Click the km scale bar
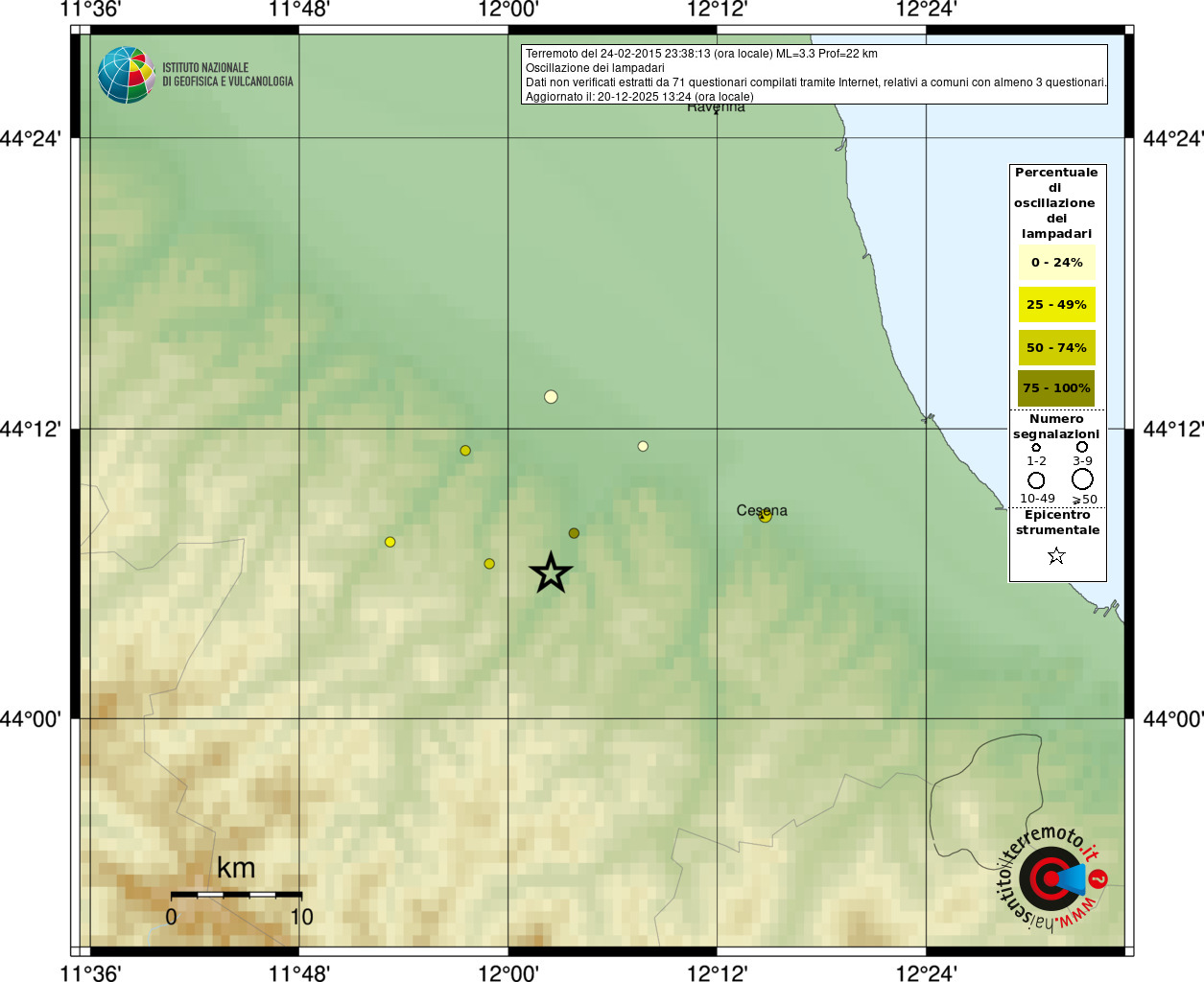This screenshot has width=1204, height=982. [x=236, y=894]
